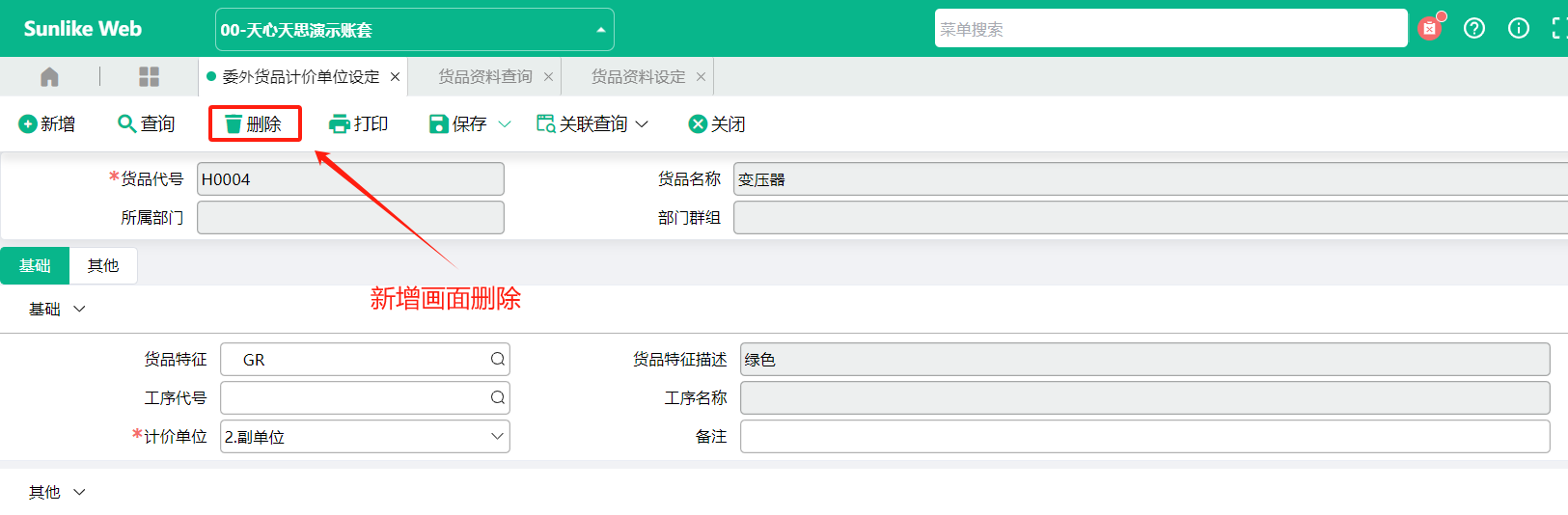Click the 保存 save disk button
This screenshot has width=1568, height=515.
tap(458, 123)
